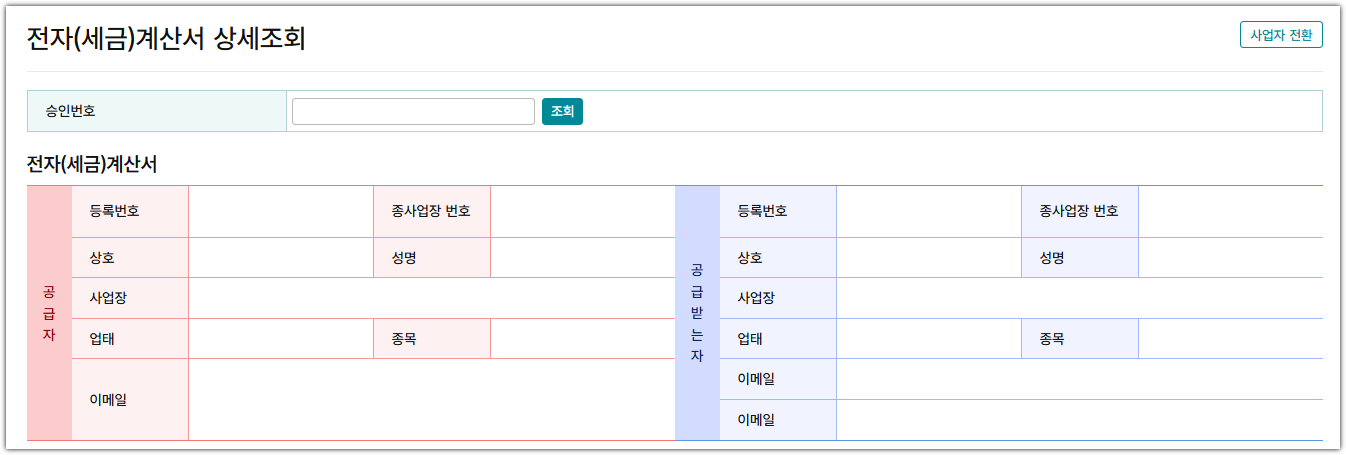
Task: Click 업태 label in 공급받는자 section
Action: pos(750,339)
